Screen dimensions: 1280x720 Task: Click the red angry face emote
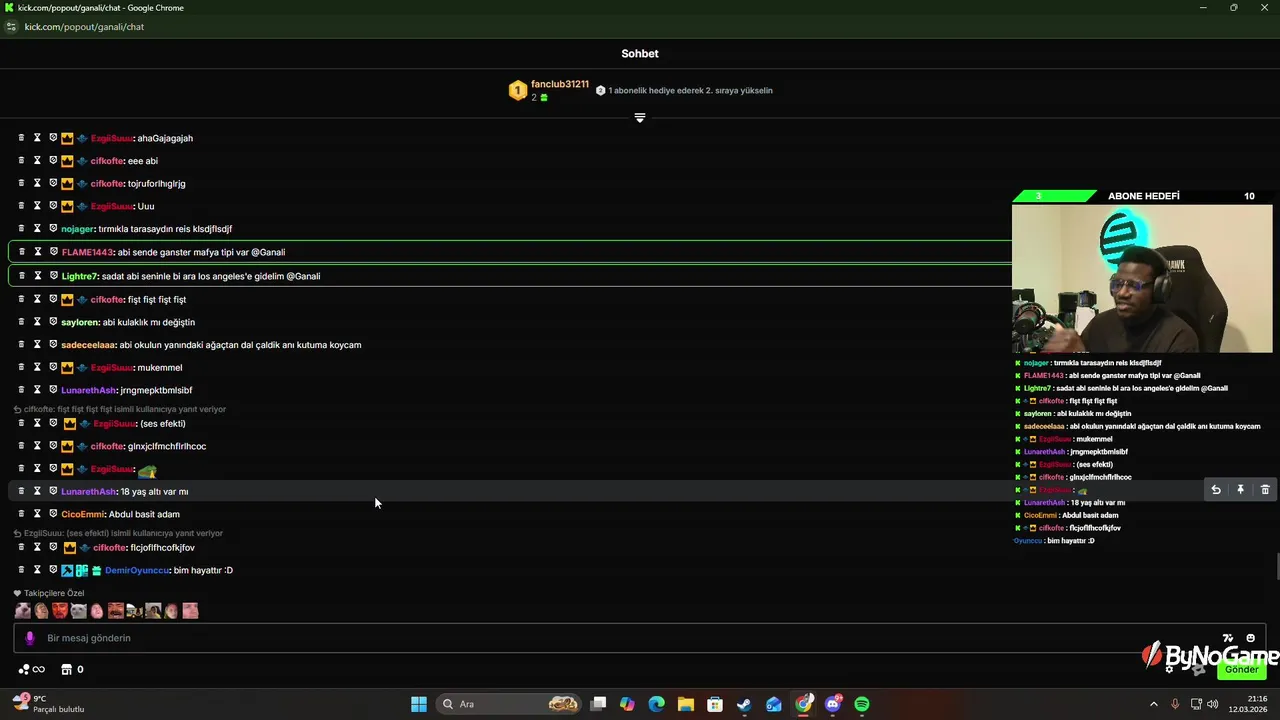click(x=60, y=611)
